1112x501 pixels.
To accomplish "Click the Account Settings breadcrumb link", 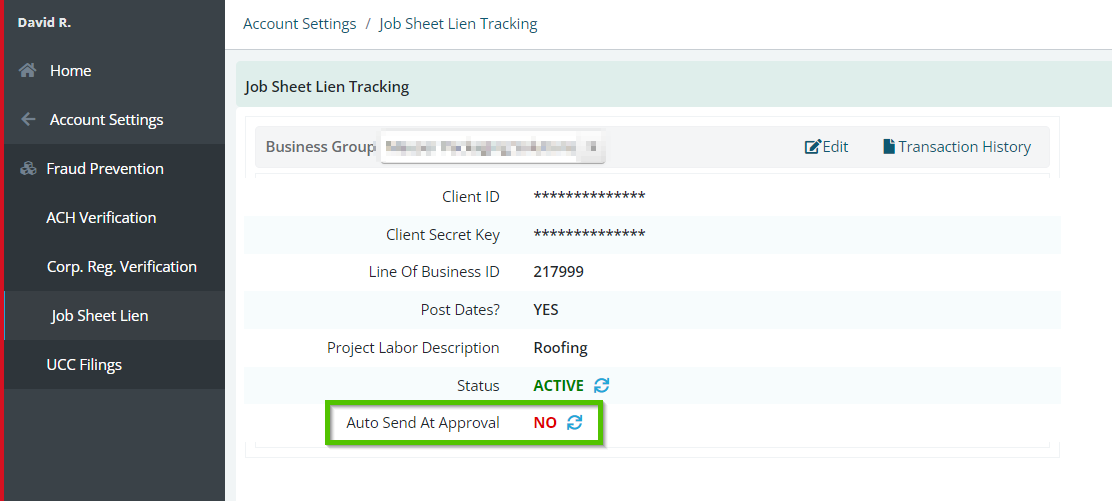I will tap(299, 23).
